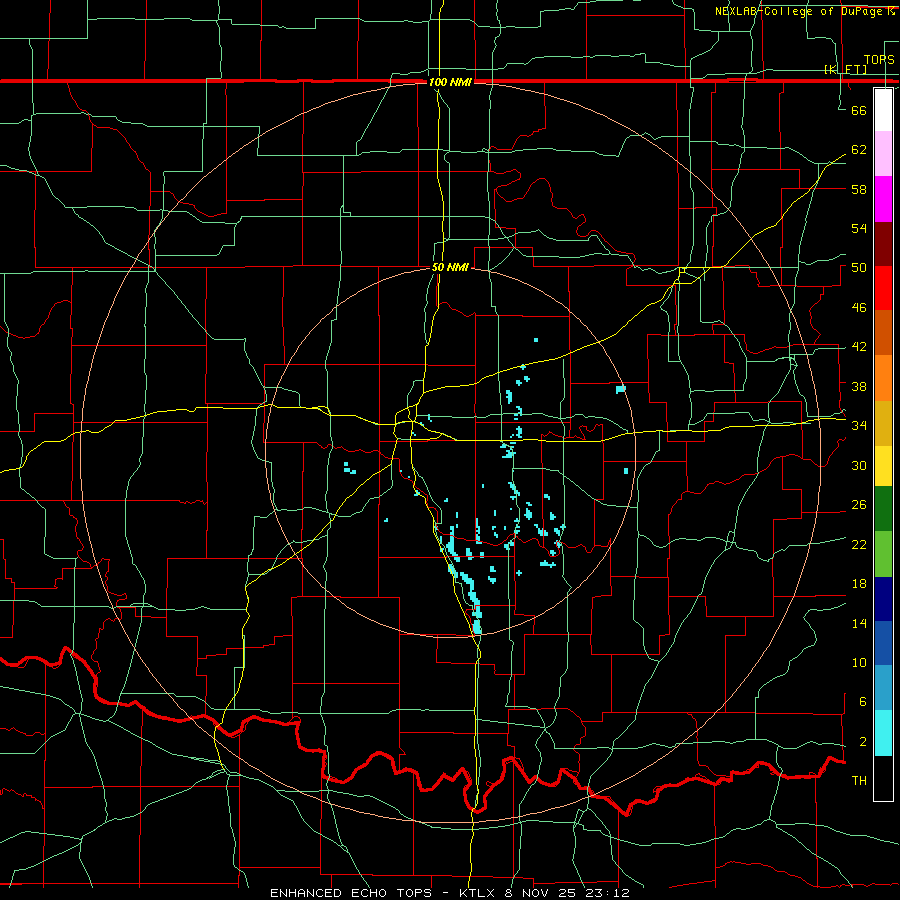Viewport: 900px width, 900px height.
Task: Select the legend value "22"
Action: coord(859,544)
